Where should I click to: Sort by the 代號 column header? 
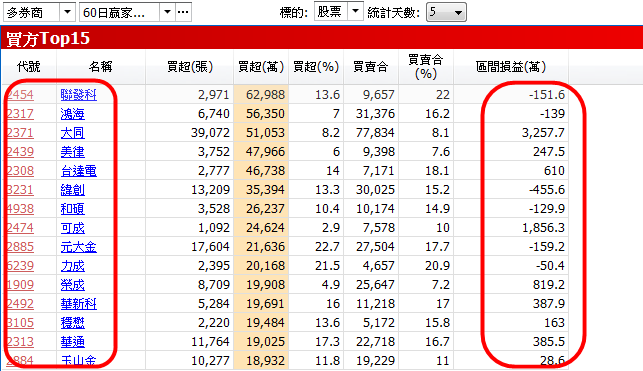[29, 66]
